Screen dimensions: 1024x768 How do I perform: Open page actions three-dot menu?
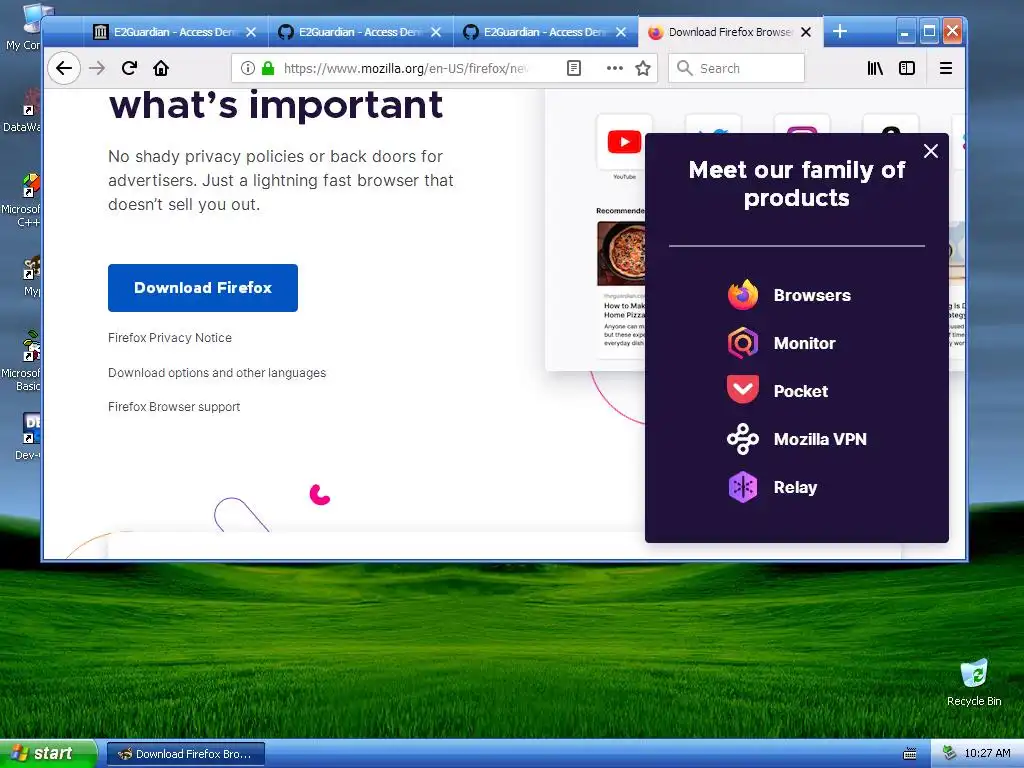tap(615, 68)
